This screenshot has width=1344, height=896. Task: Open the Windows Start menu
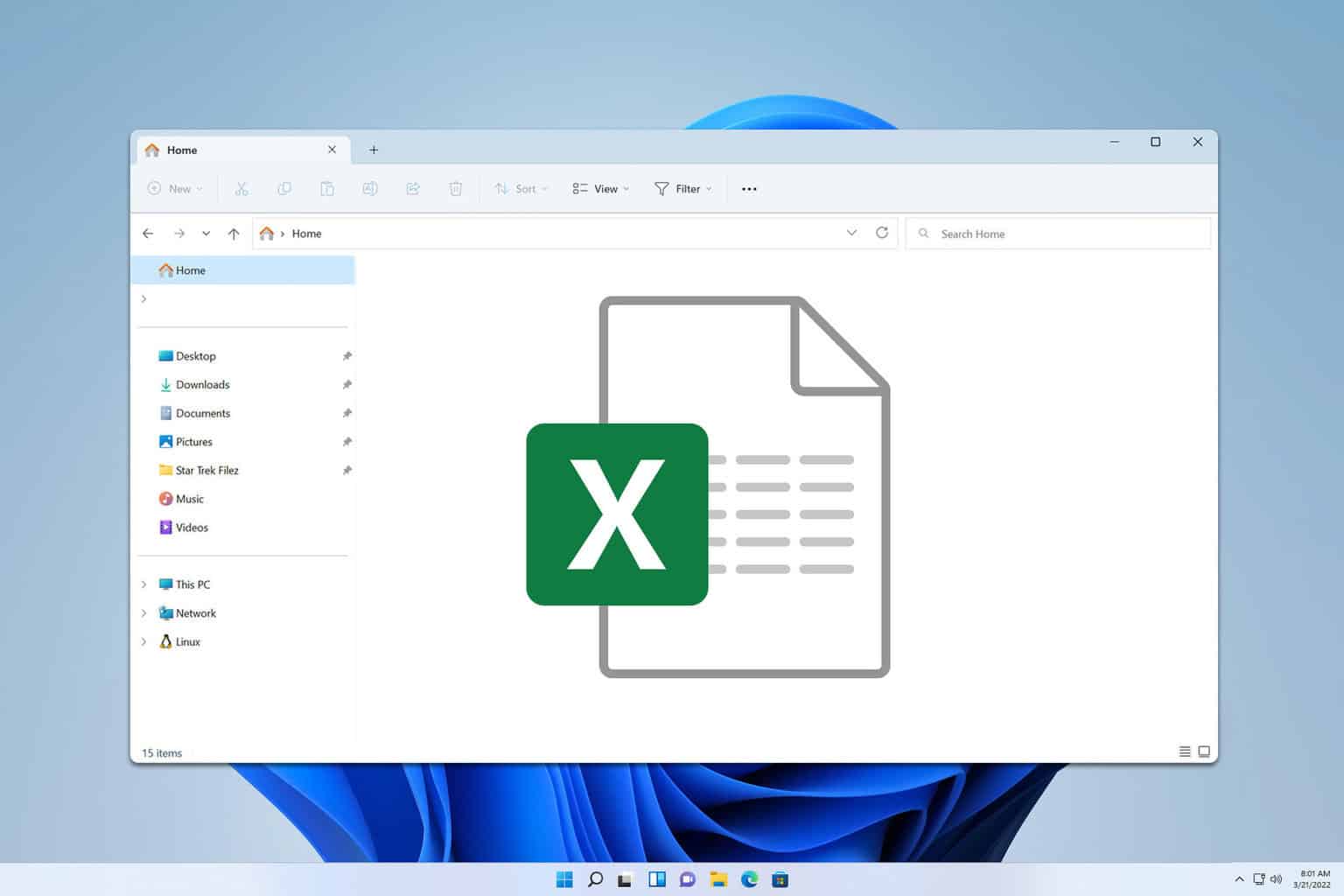pos(564,879)
